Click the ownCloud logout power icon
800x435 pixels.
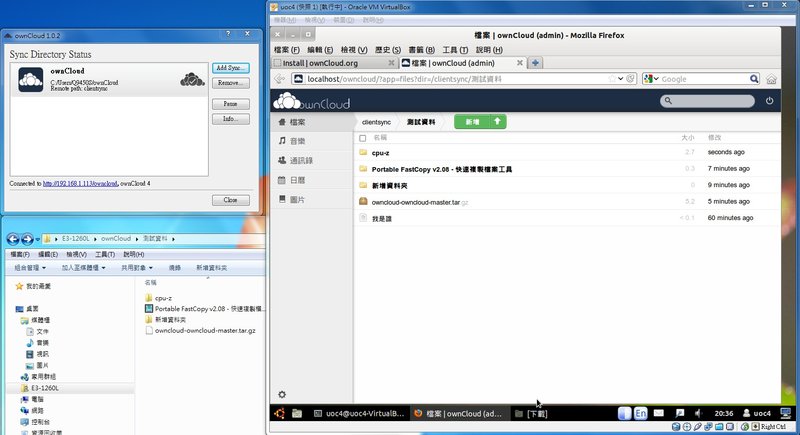(x=769, y=101)
